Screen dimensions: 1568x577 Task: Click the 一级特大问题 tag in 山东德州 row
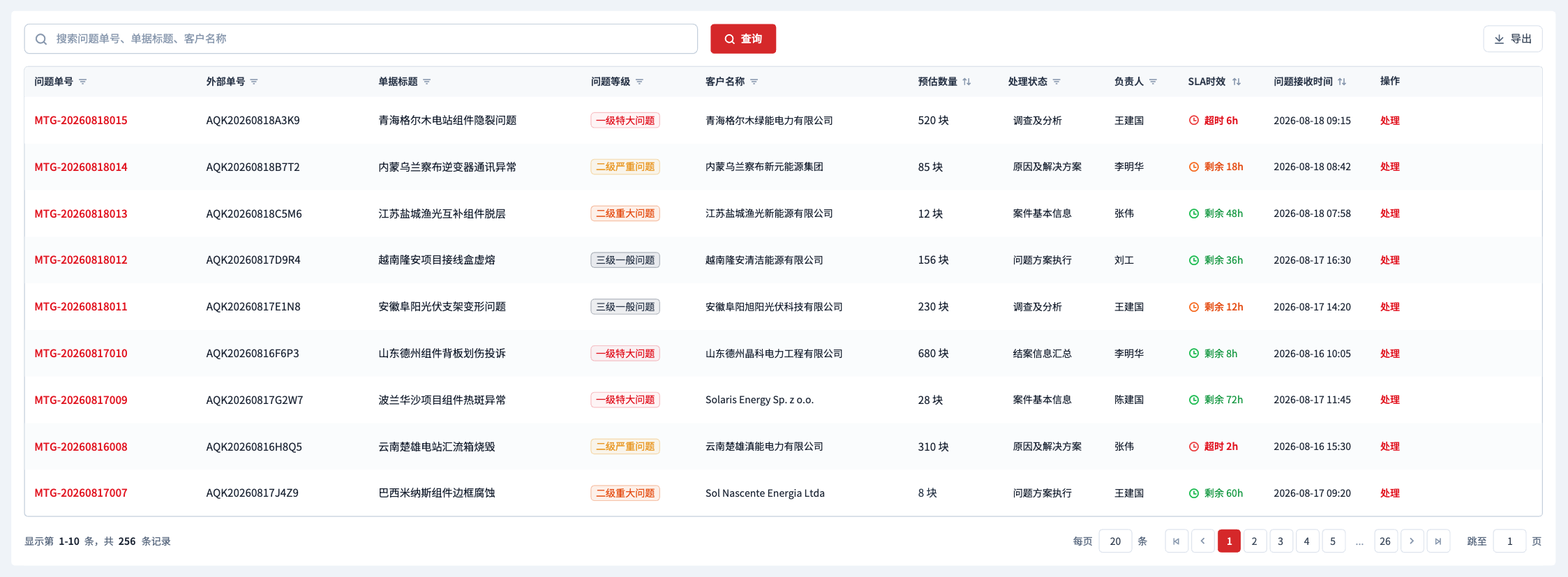point(625,354)
